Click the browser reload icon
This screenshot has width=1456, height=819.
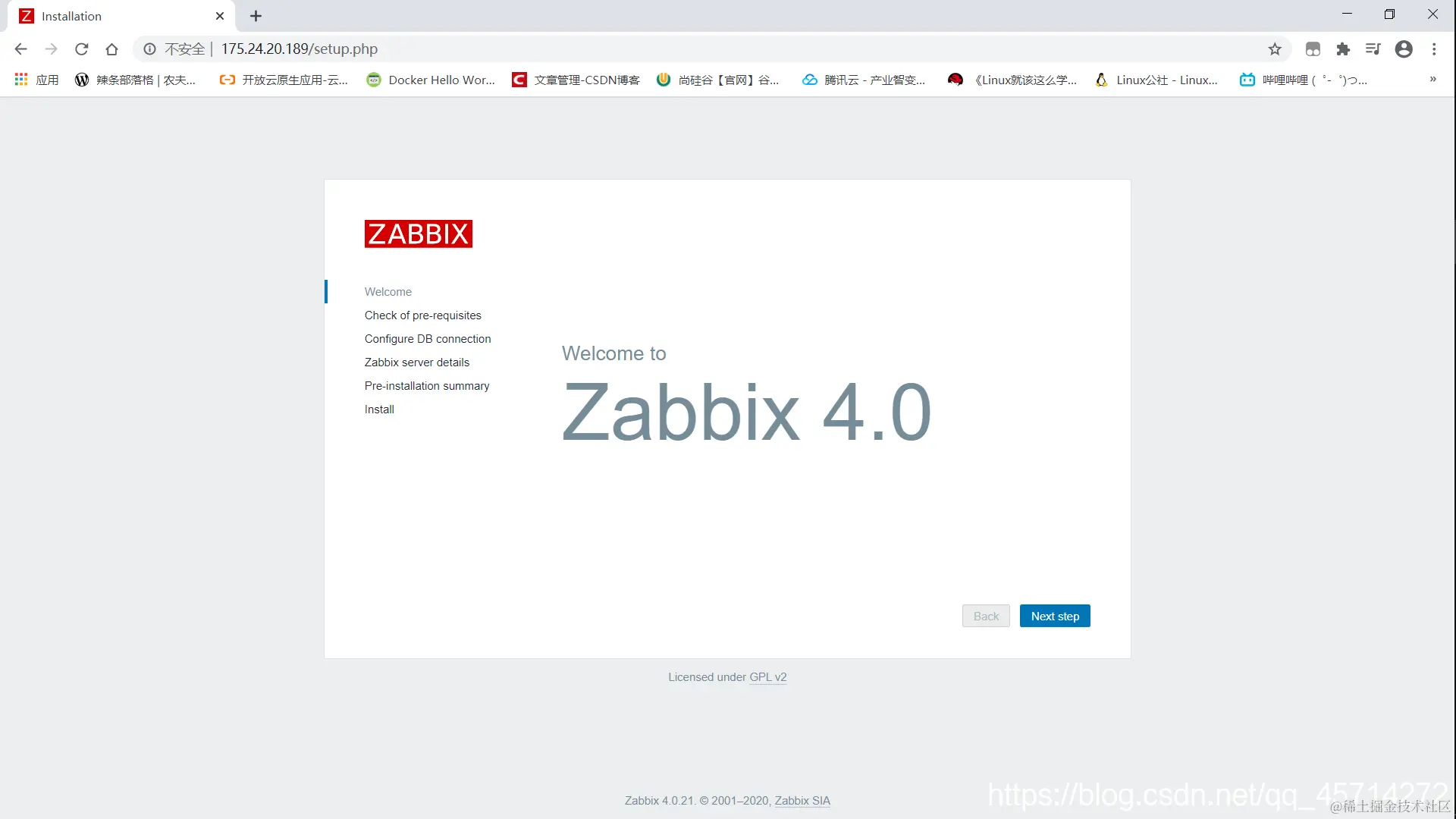(82, 49)
